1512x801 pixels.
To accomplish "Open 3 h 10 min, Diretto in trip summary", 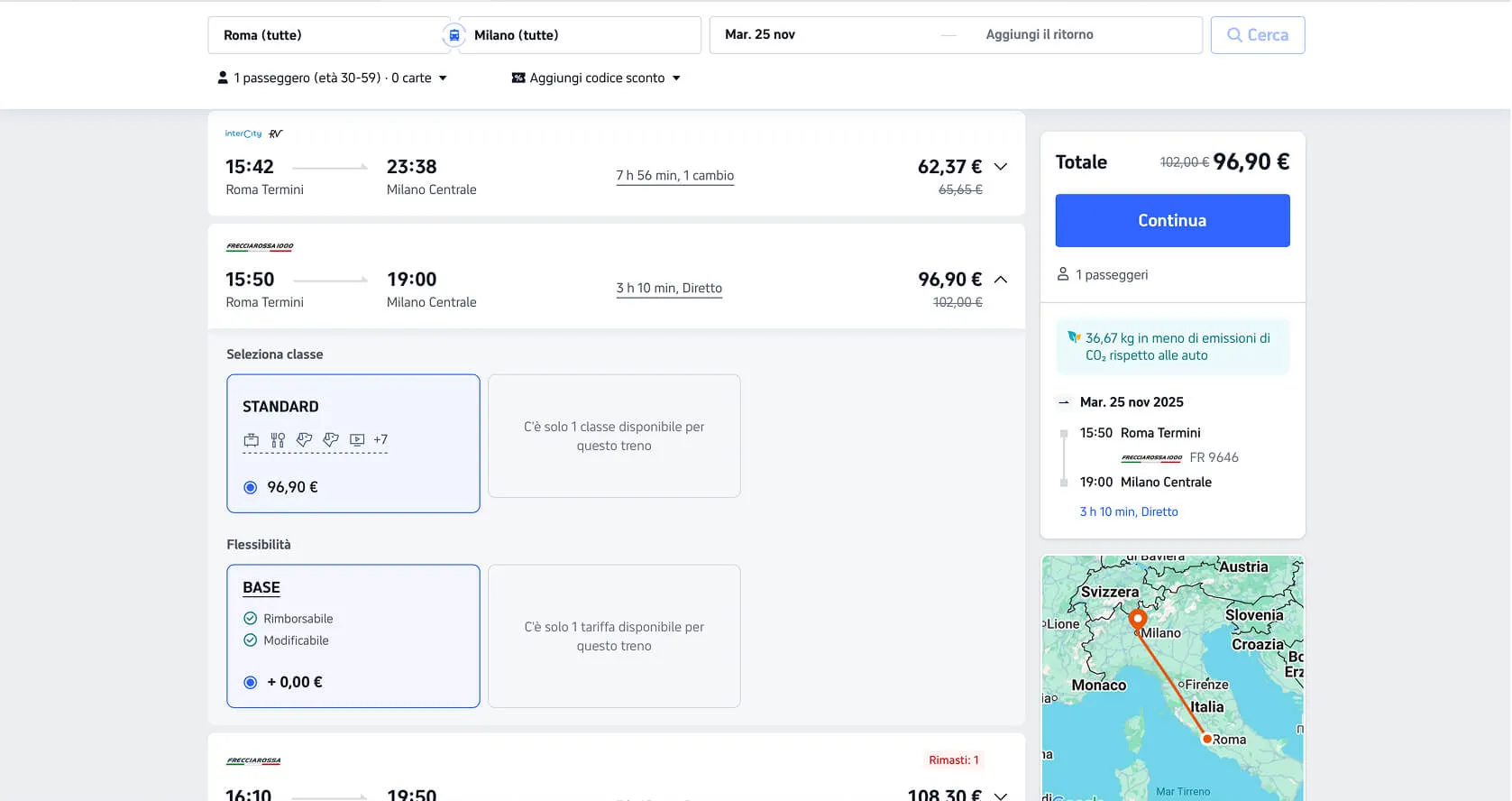I will [1129, 511].
